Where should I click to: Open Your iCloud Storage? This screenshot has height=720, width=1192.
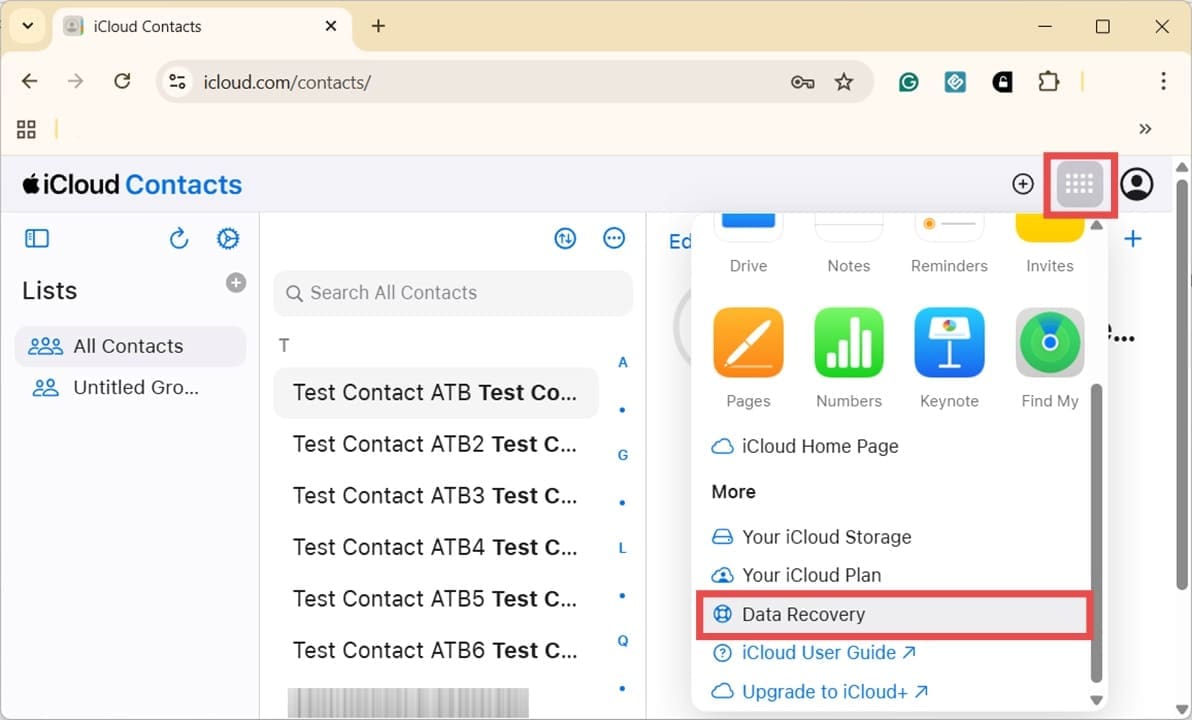click(x=811, y=537)
